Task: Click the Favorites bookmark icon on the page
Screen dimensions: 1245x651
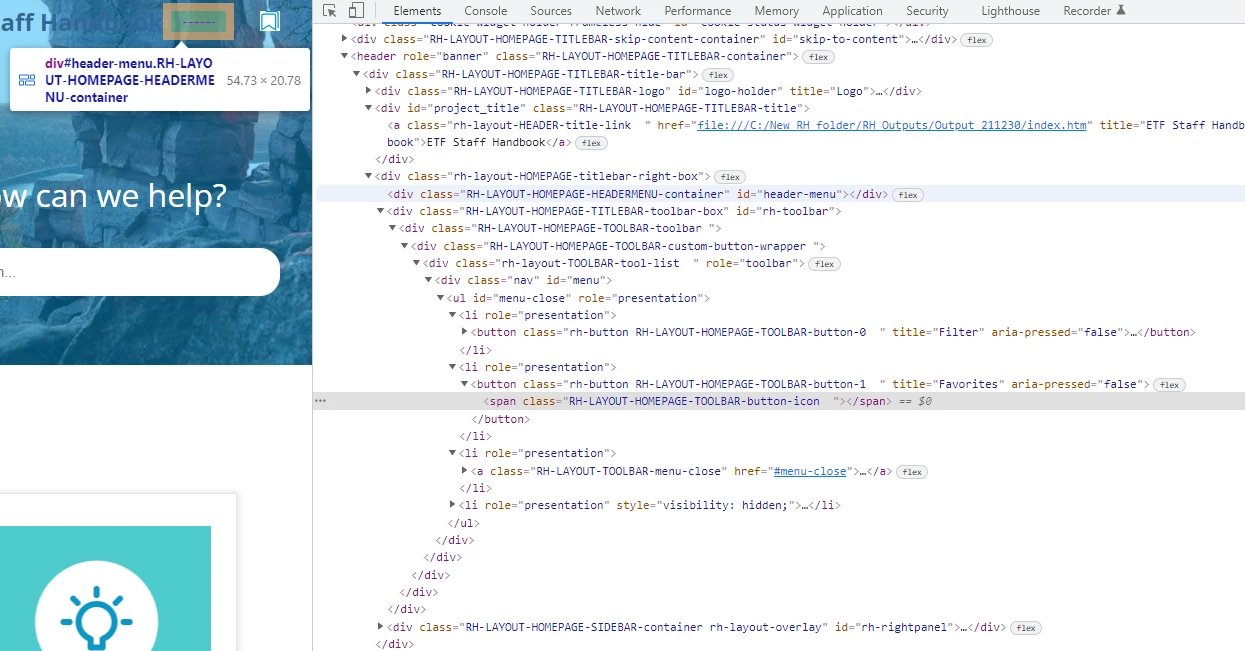Action: pyautogui.click(x=269, y=21)
